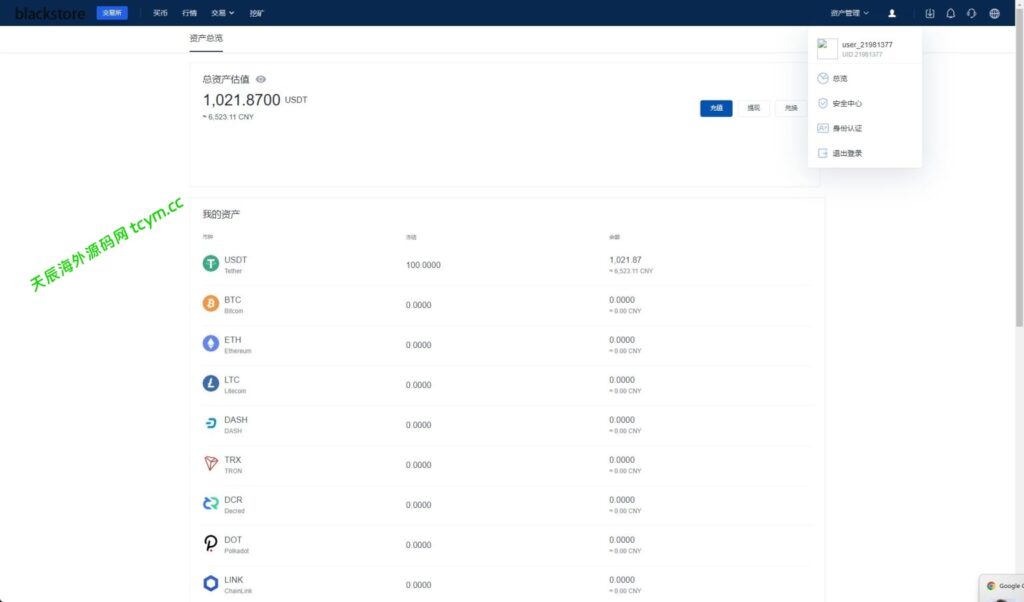Viewport: 1024px width, 602px height.
Task: Click the user profile icon in header
Action: (x=892, y=13)
